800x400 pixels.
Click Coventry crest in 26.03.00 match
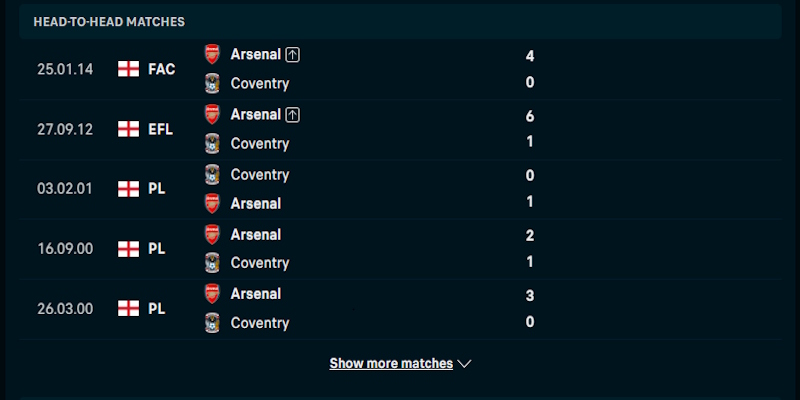point(212,323)
